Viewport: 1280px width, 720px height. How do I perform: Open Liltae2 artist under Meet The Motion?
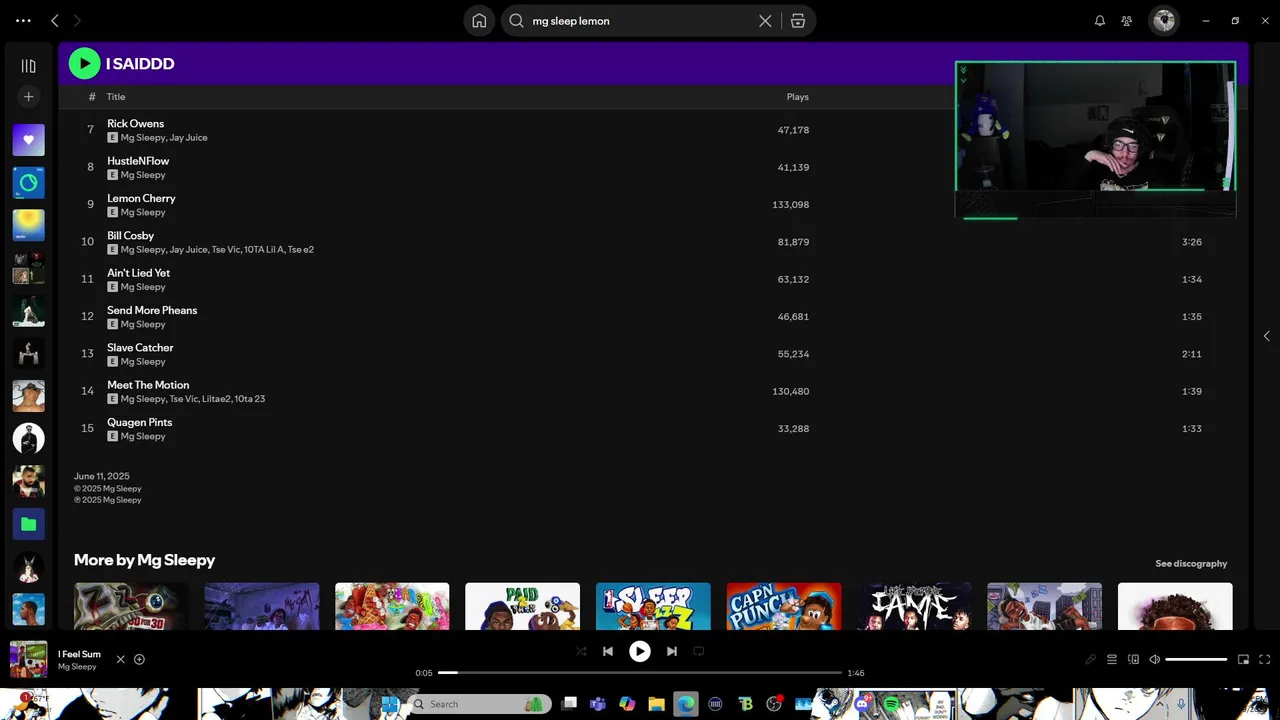coord(215,399)
